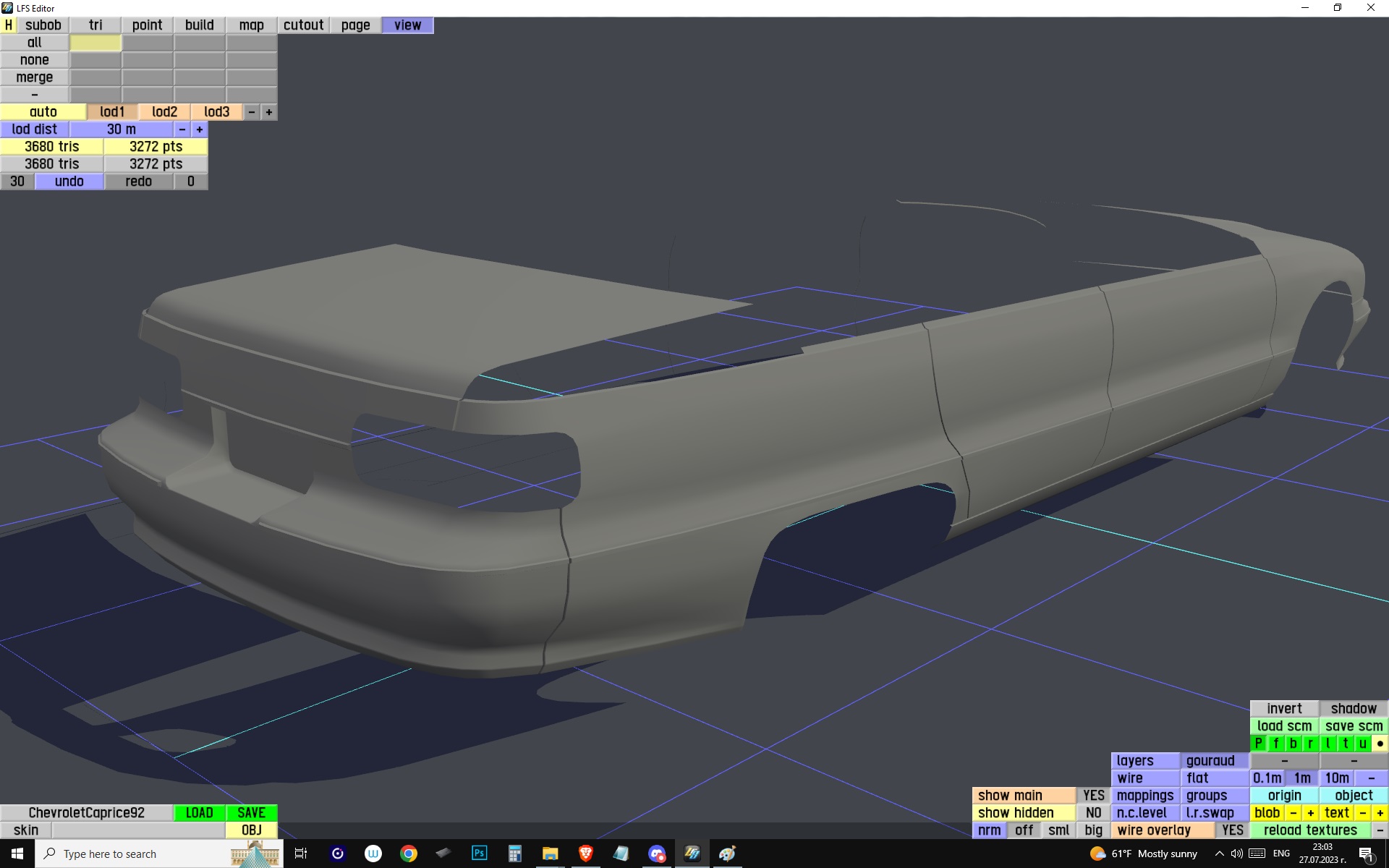Open Photoshop from the taskbar
This screenshot has height=868, width=1389.
[x=479, y=854]
